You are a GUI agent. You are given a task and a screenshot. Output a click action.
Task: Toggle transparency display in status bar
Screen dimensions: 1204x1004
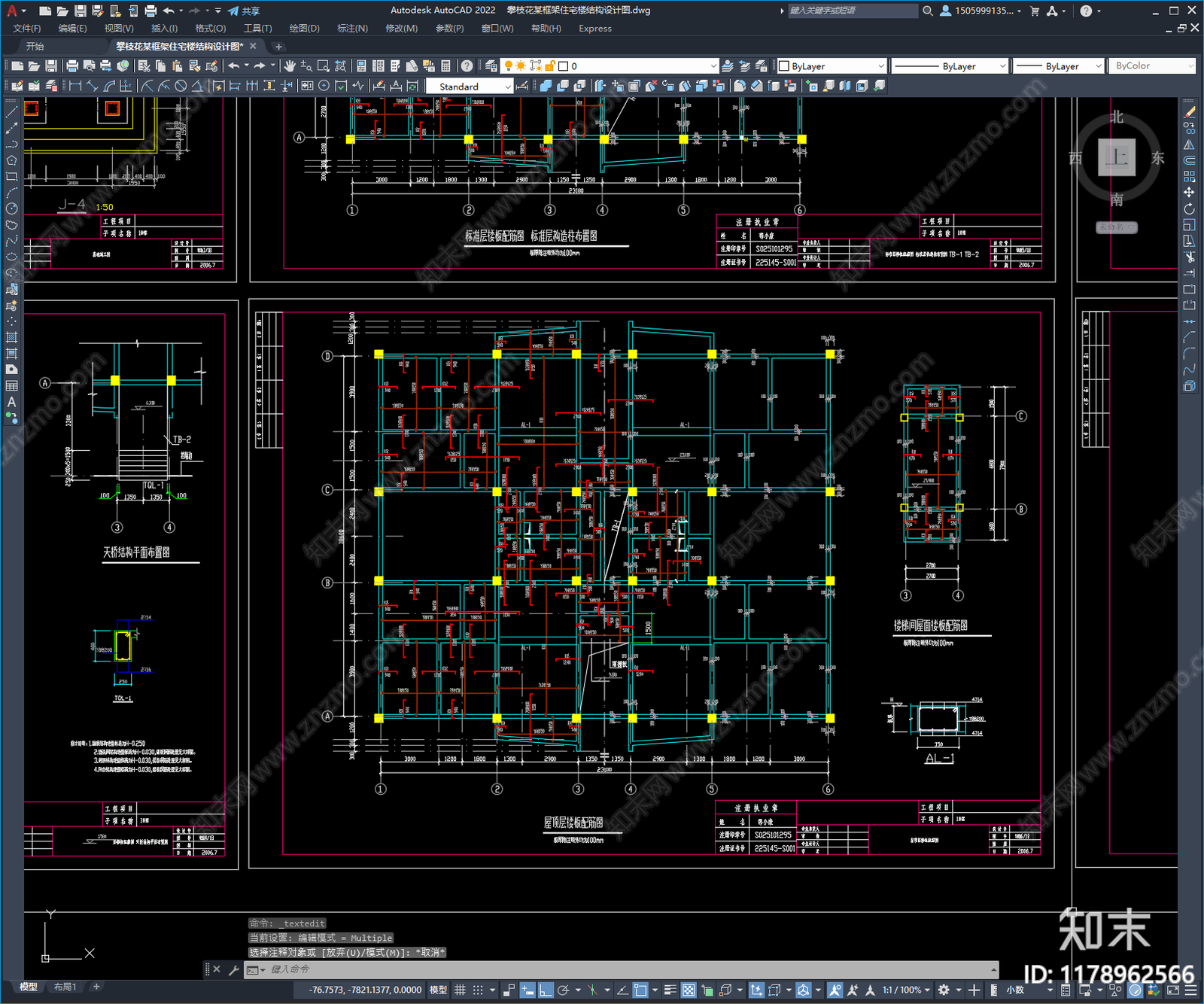pyautogui.click(x=689, y=990)
